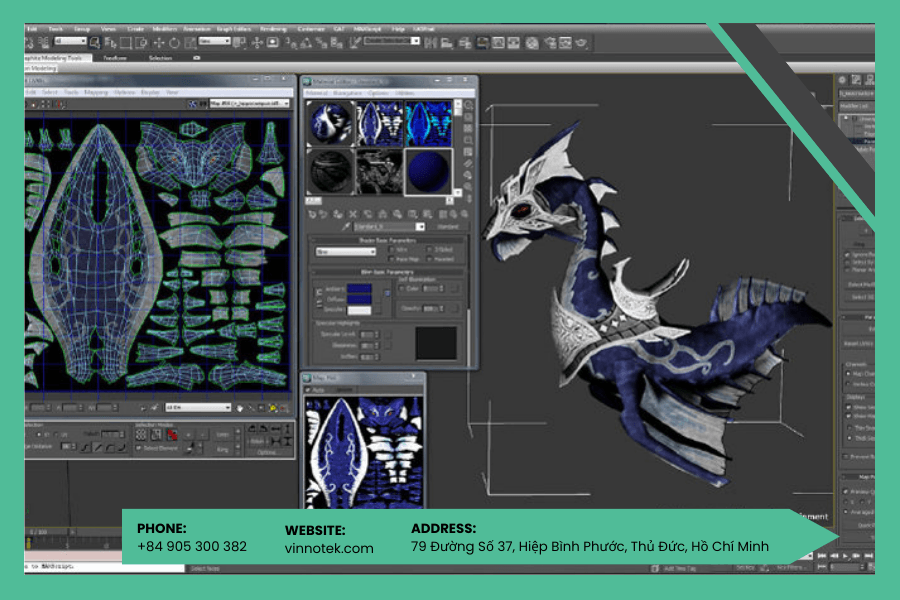Click the Standard material type button

tap(448, 227)
